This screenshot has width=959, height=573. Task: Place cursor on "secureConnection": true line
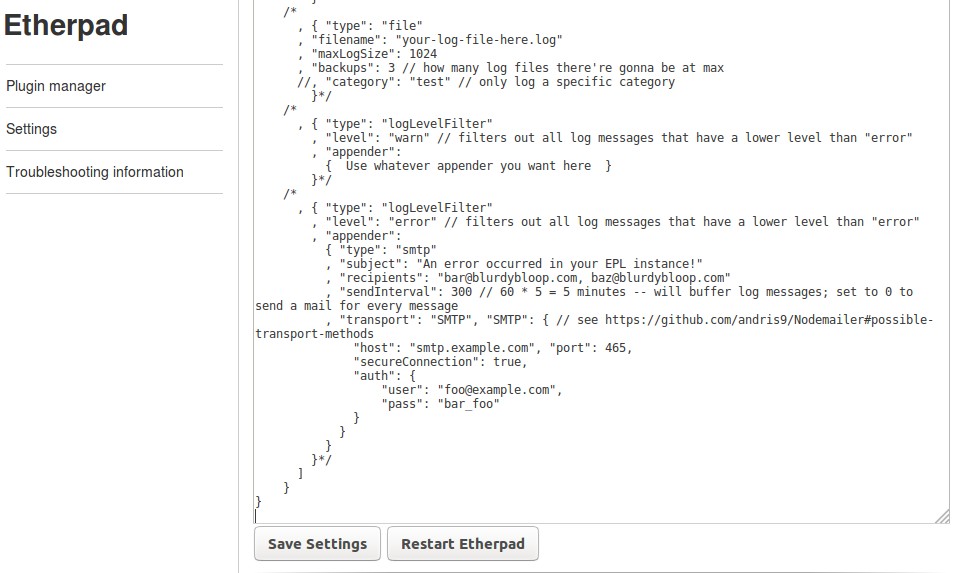click(x=440, y=362)
